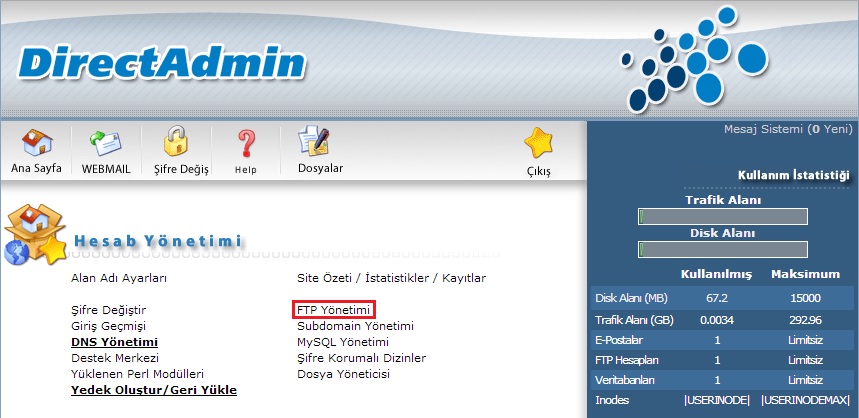Click the |USERINODE| value
859x418 pixels.
pos(717,400)
